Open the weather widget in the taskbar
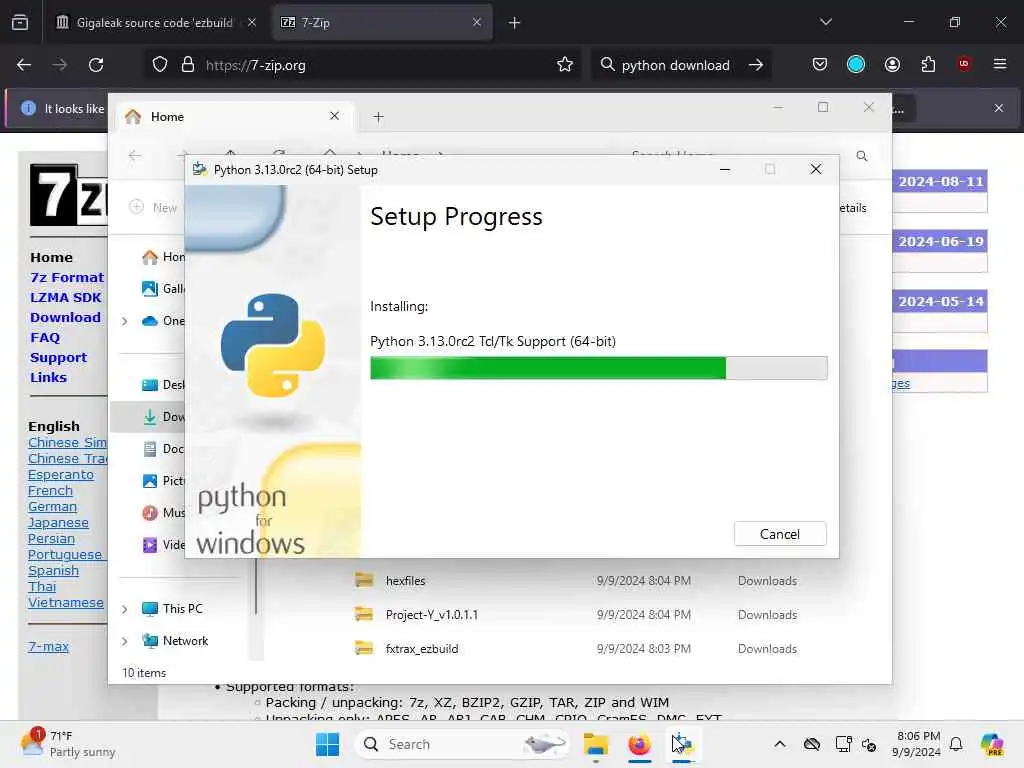This screenshot has height=768, width=1024. (x=68, y=744)
